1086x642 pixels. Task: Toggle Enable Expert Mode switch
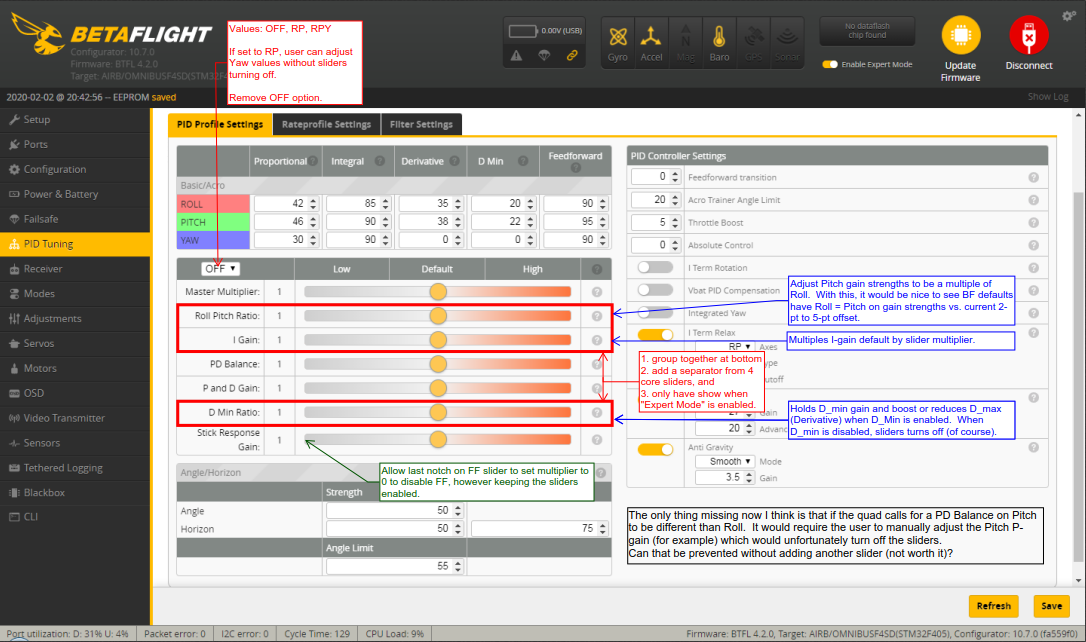coord(830,64)
